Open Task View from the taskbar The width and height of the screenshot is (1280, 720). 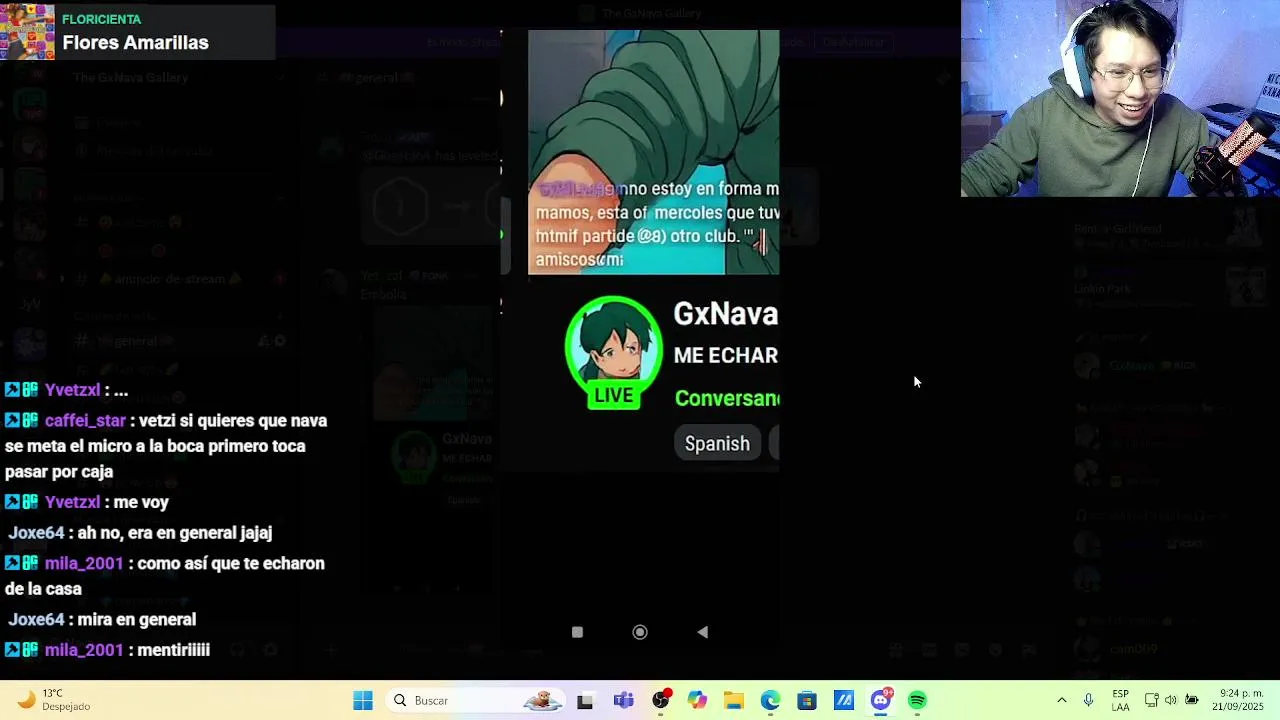(x=585, y=701)
